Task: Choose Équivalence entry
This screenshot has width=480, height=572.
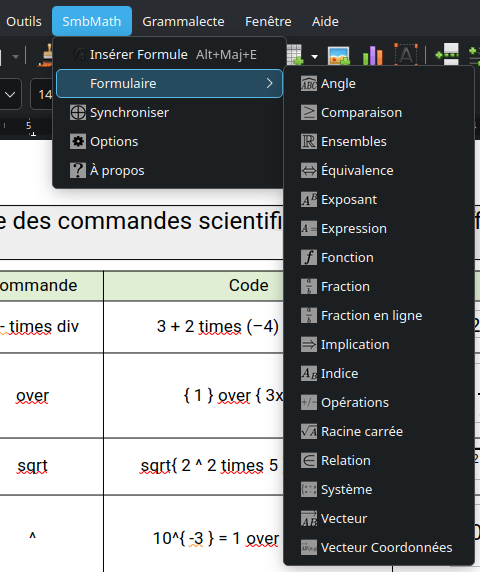Action: tap(379, 170)
